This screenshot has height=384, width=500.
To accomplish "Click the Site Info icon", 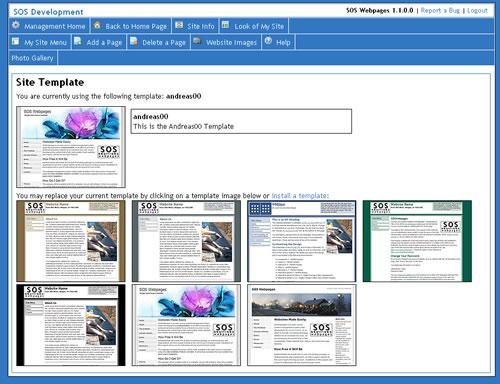I will point(179,25).
